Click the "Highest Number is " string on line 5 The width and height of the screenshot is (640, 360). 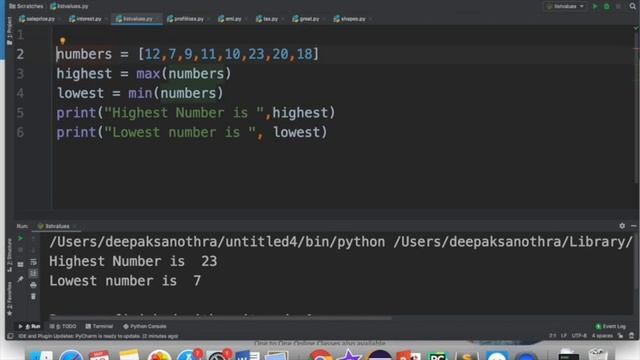point(184,113)
